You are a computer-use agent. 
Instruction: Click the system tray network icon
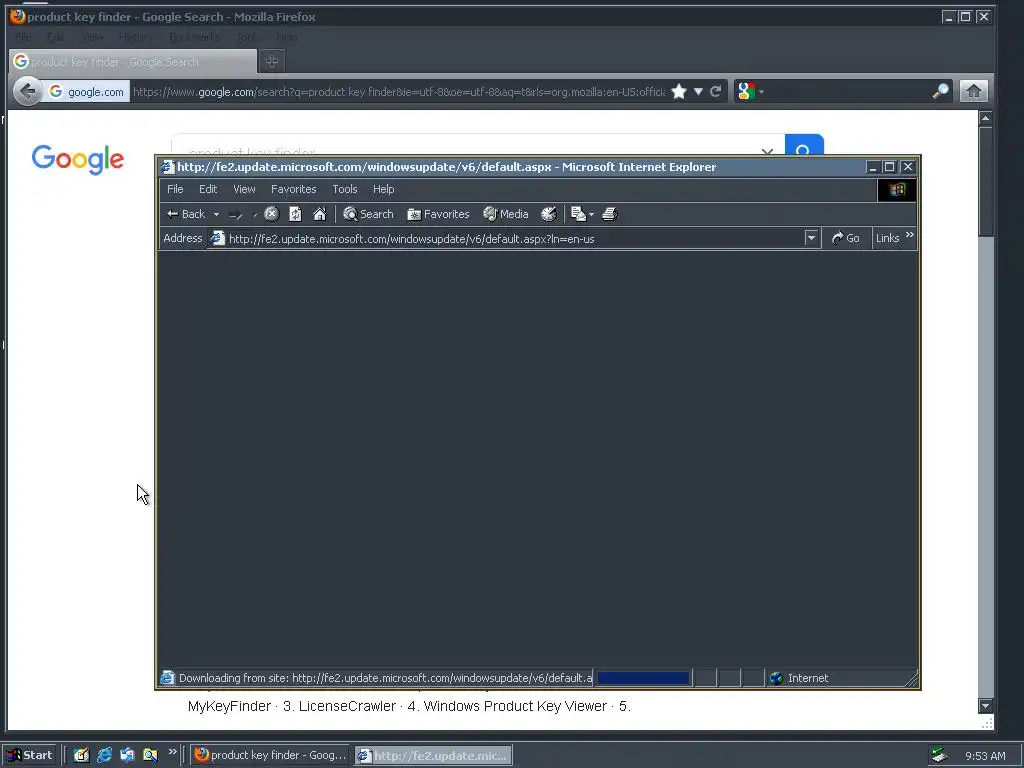point(939,755)
